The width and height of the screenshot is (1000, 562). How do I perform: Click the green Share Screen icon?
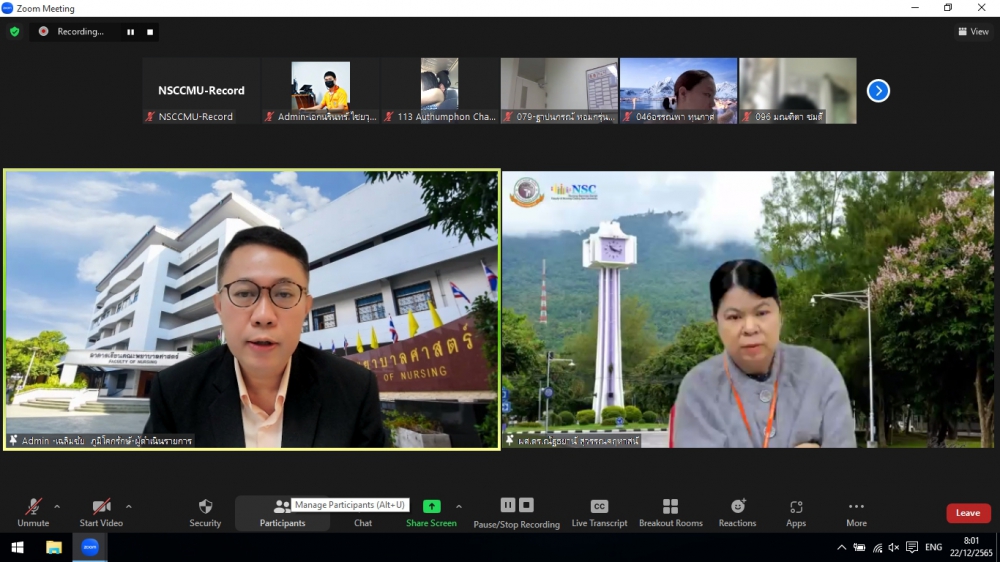tap(431, 506)
